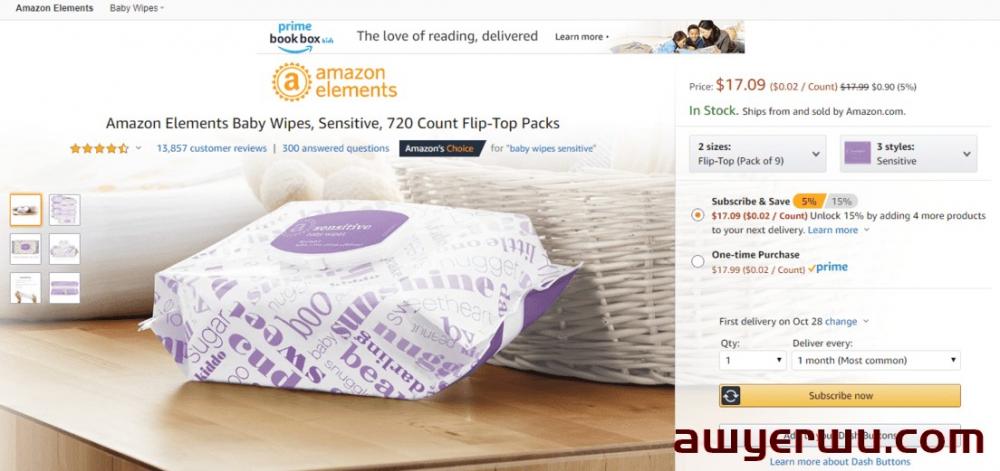Image resolution: width=1000 pixels, height=471 pixels.
Task: Open the Amazon Elements nav item
Action: coord(54,8)
